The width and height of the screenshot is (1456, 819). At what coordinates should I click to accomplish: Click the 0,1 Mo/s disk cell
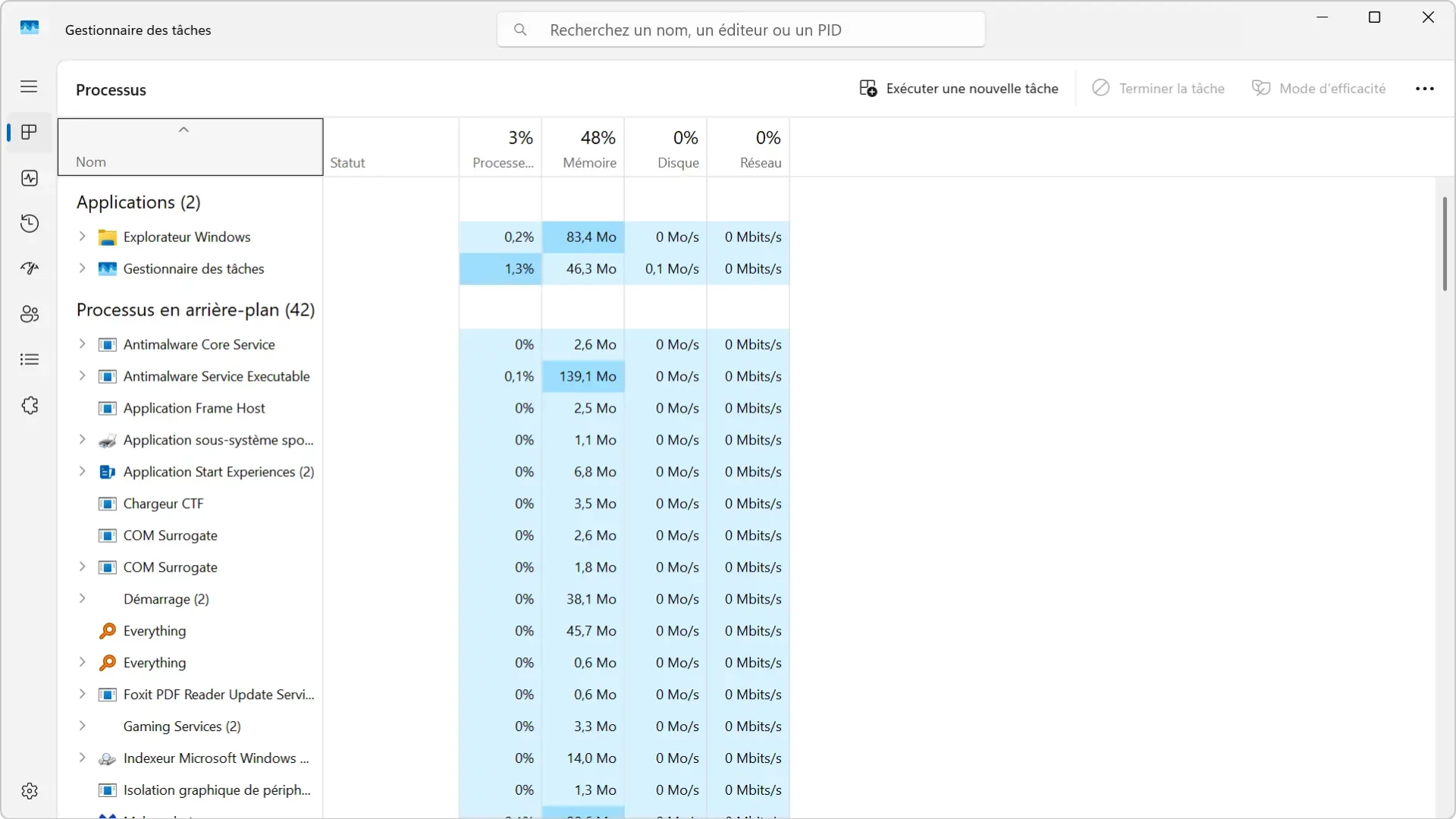pyautogui.click(x=666, y=268)
